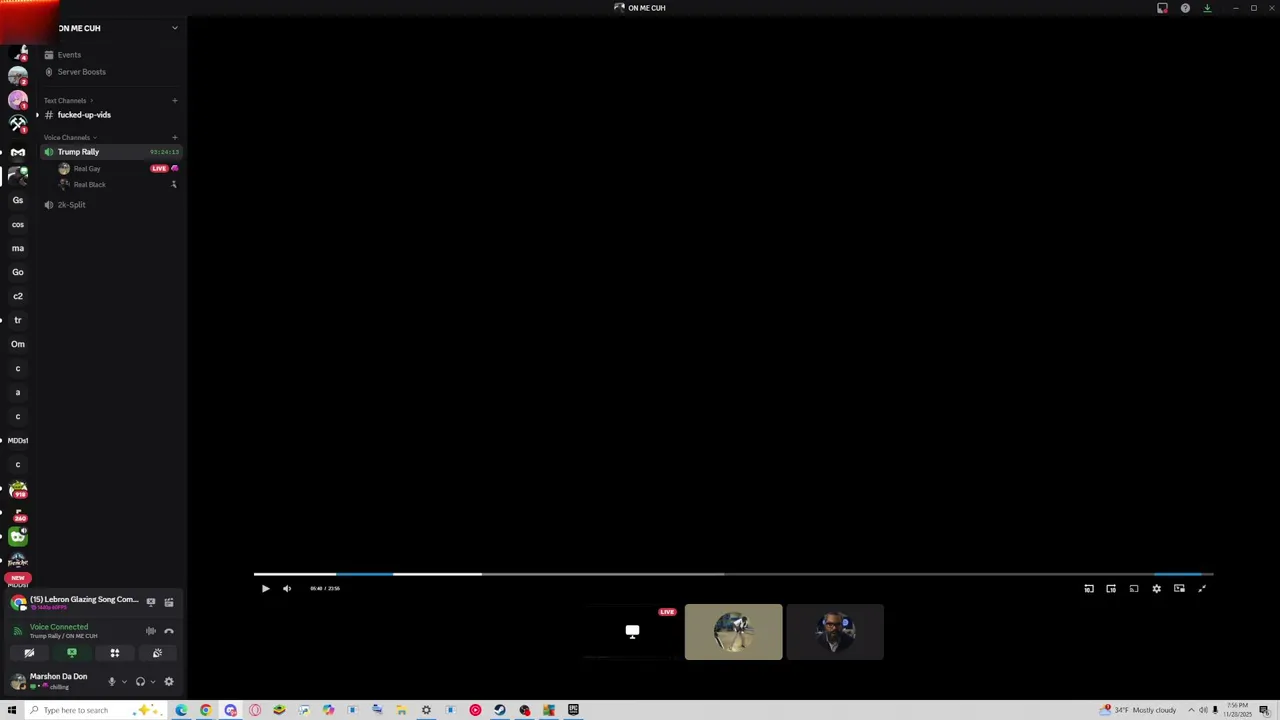Open Discord help icon in title bar
This screenshot has height=720, width=1280.
pyautogui.click(x=1185, y=8)
